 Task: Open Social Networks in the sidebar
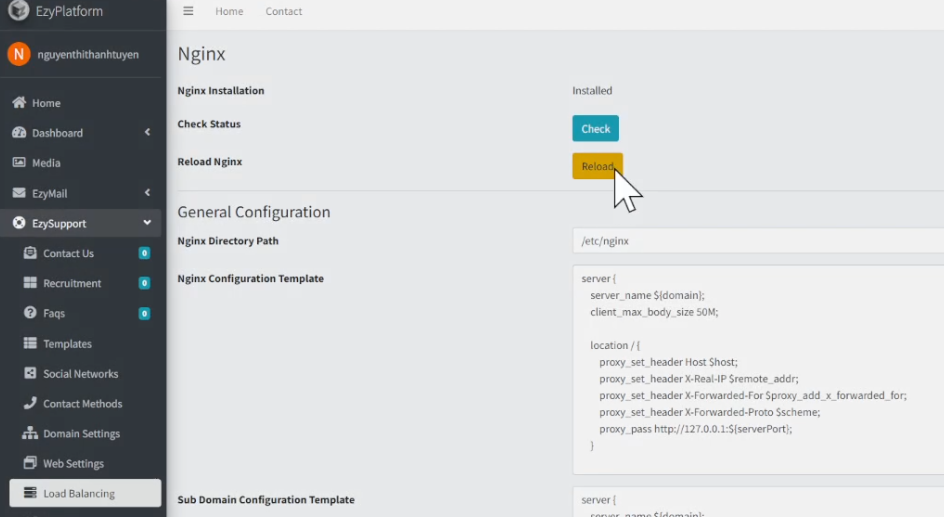[80, 373]
